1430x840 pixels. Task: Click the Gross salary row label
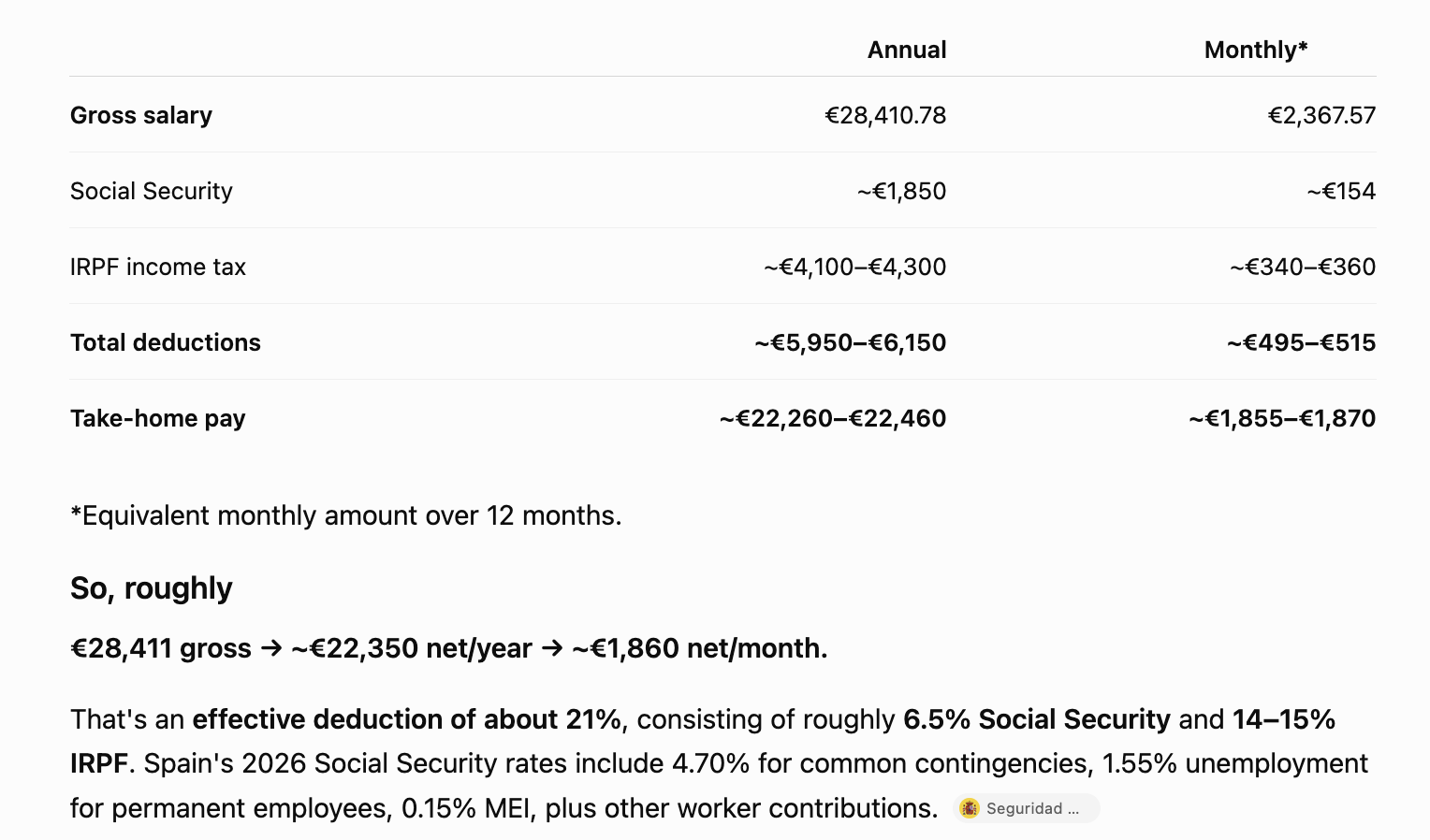click(141, 115)
